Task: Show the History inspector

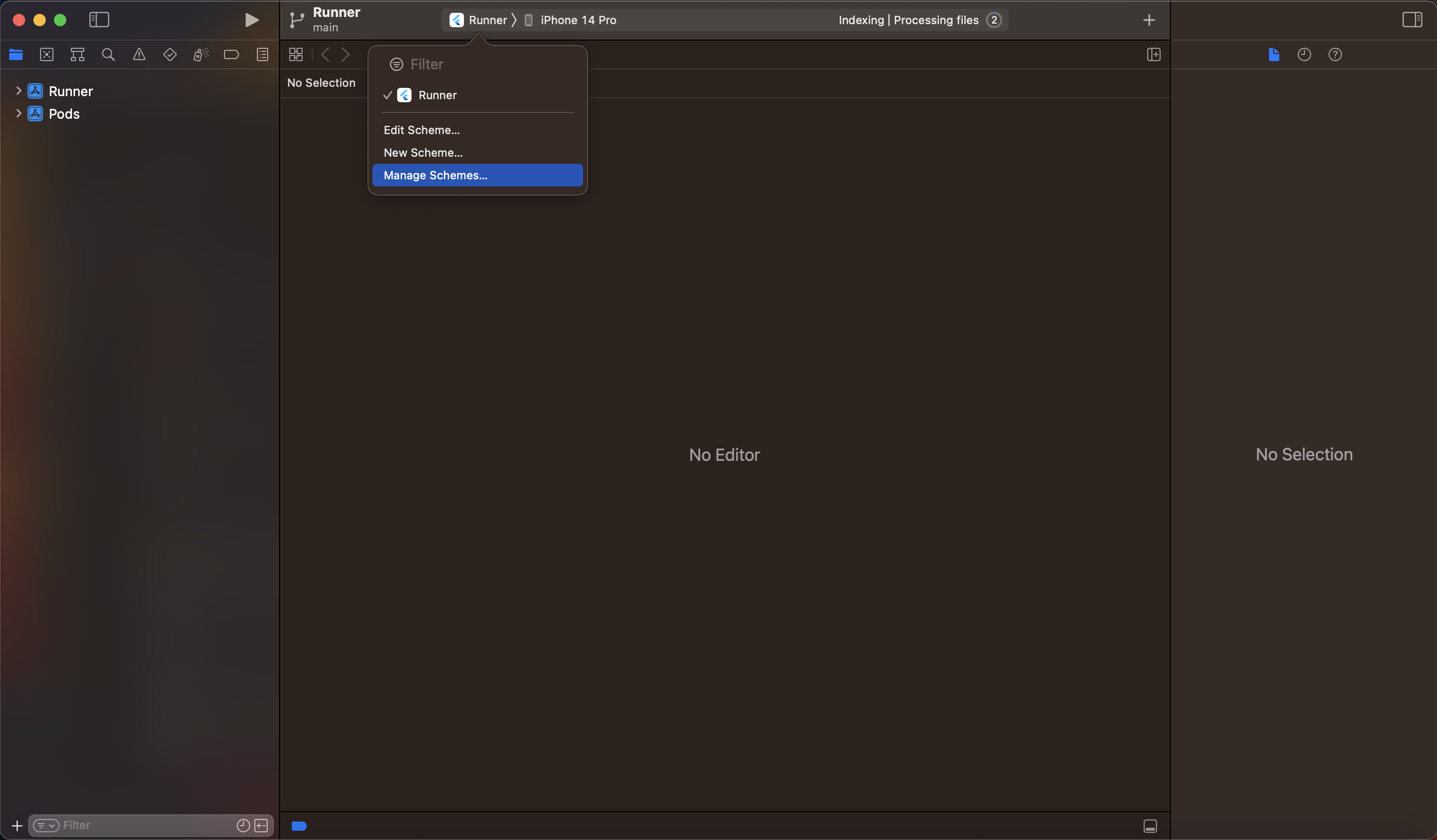Action: click(x=1304, y=55)
